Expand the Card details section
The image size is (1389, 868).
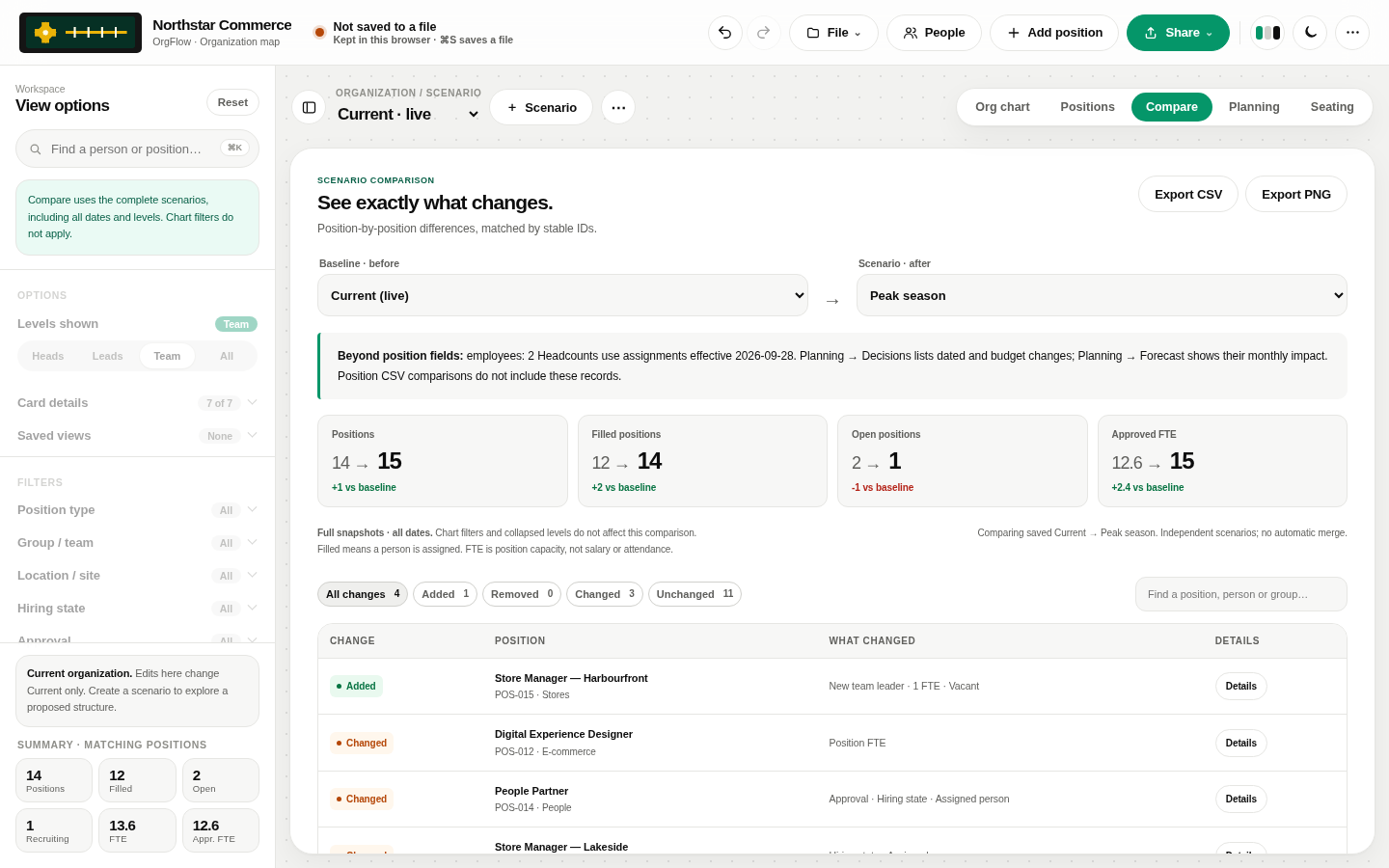[137, 403]
